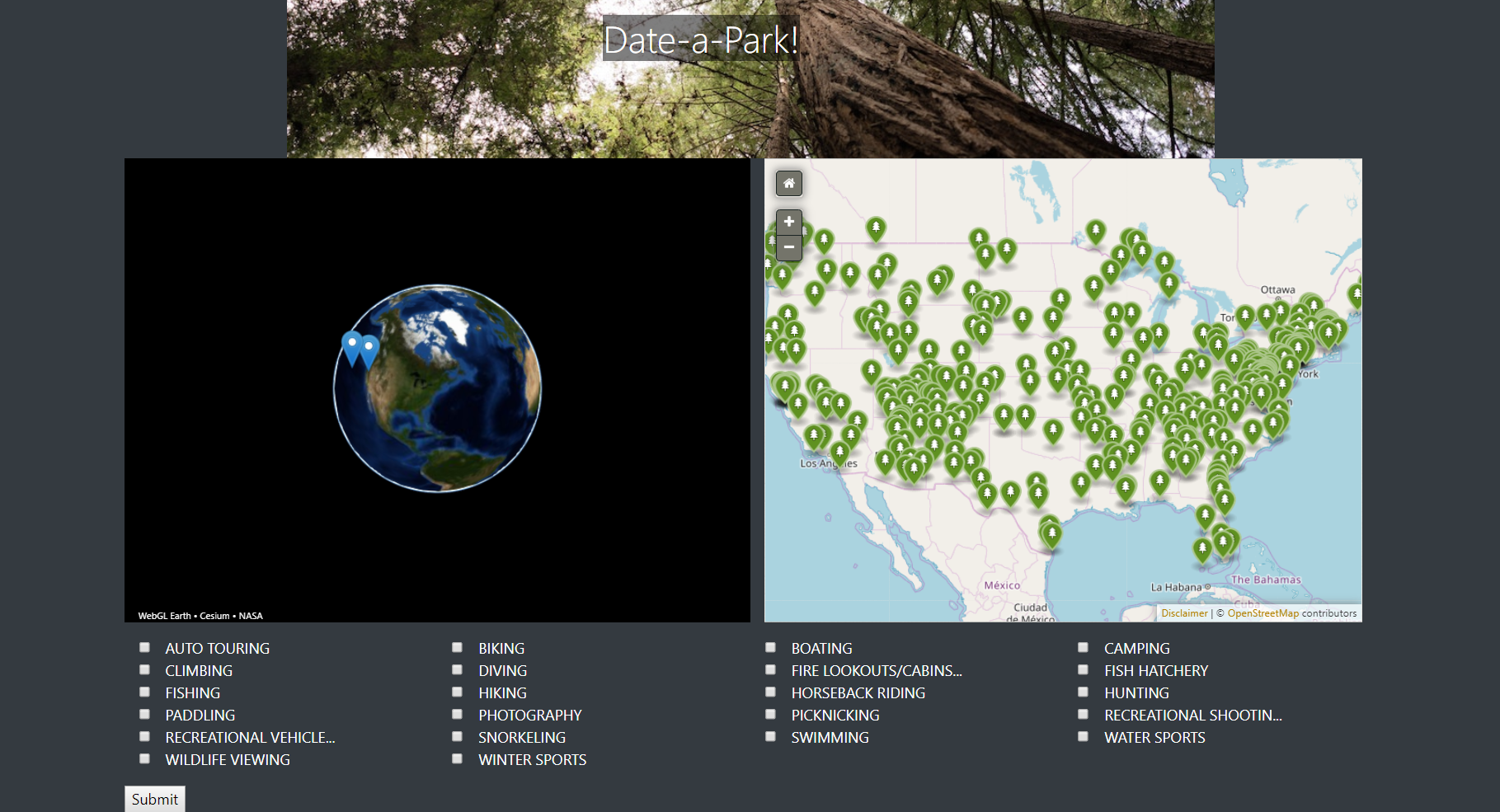
Task: Zoom in on the park map
Action: point(789,222)
